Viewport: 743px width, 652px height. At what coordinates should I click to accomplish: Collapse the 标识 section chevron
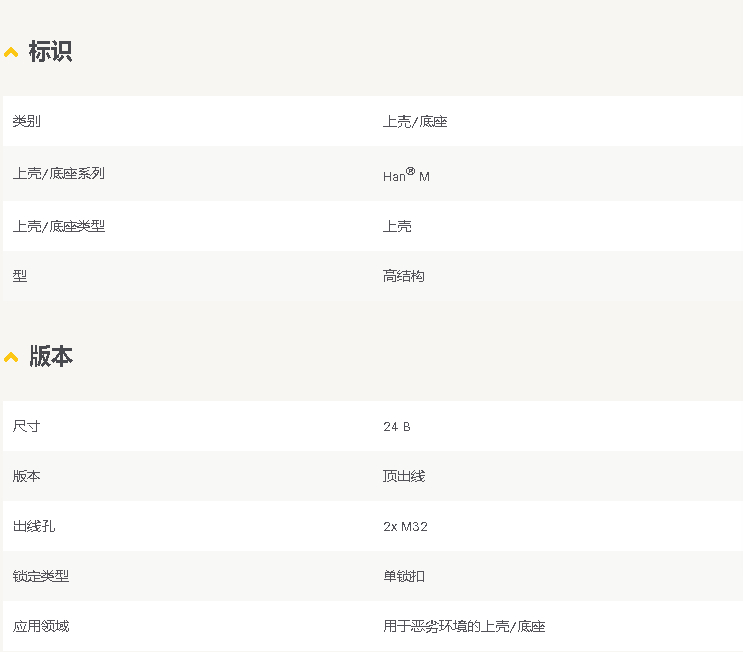point(11,52)
